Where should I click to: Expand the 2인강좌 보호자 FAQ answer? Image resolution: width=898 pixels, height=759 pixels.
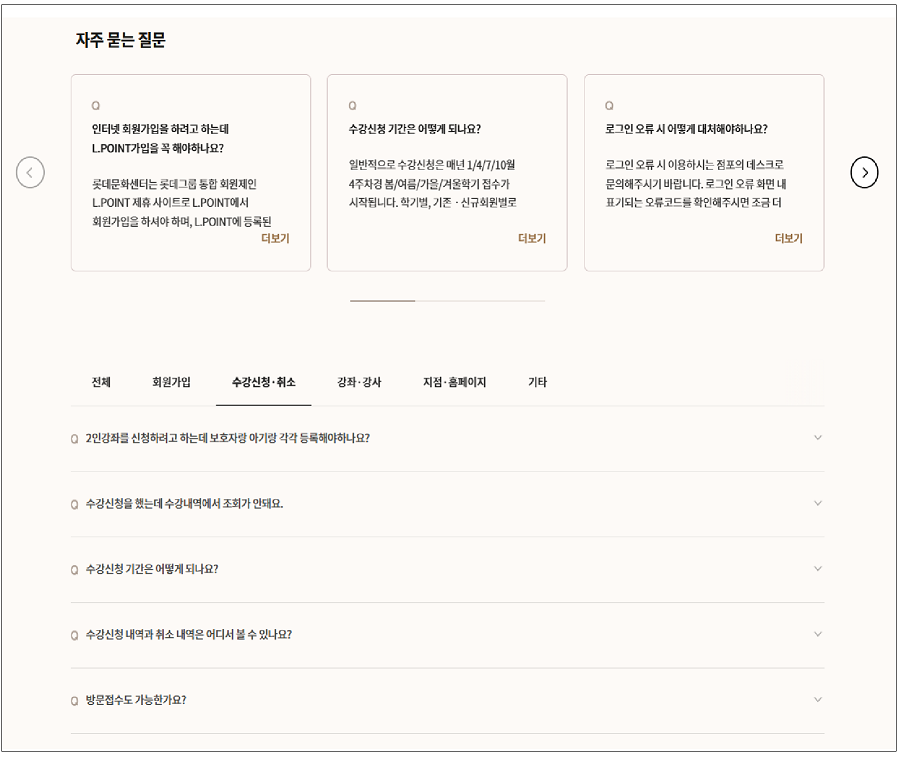coord(819,437)
